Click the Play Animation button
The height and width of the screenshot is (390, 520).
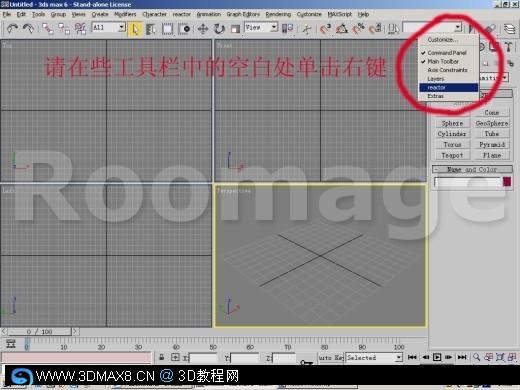tap(437, 357)
